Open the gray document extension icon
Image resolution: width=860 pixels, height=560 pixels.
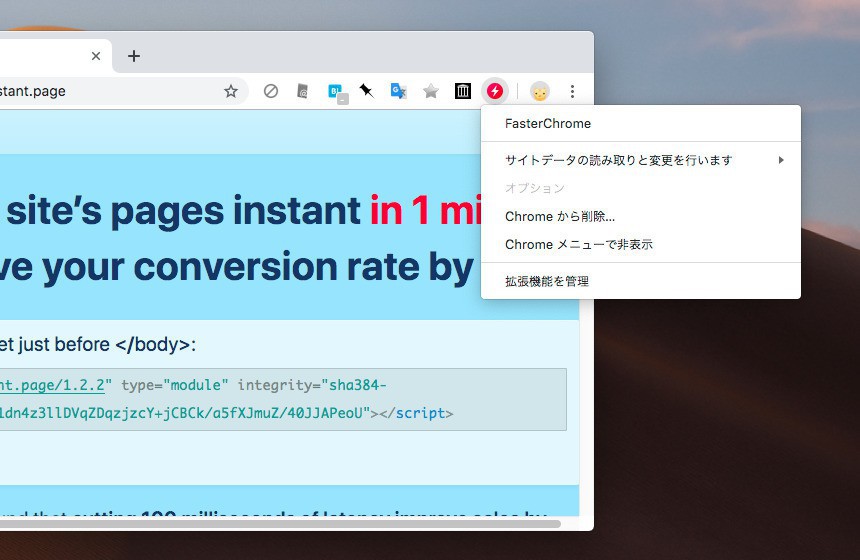click(x=302, y=91)
